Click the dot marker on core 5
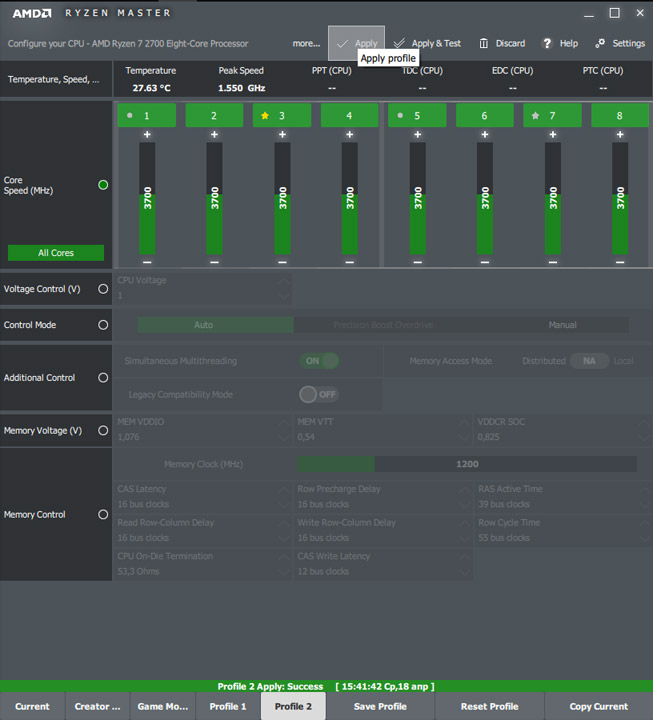653x720 pixels. point(400,116)
